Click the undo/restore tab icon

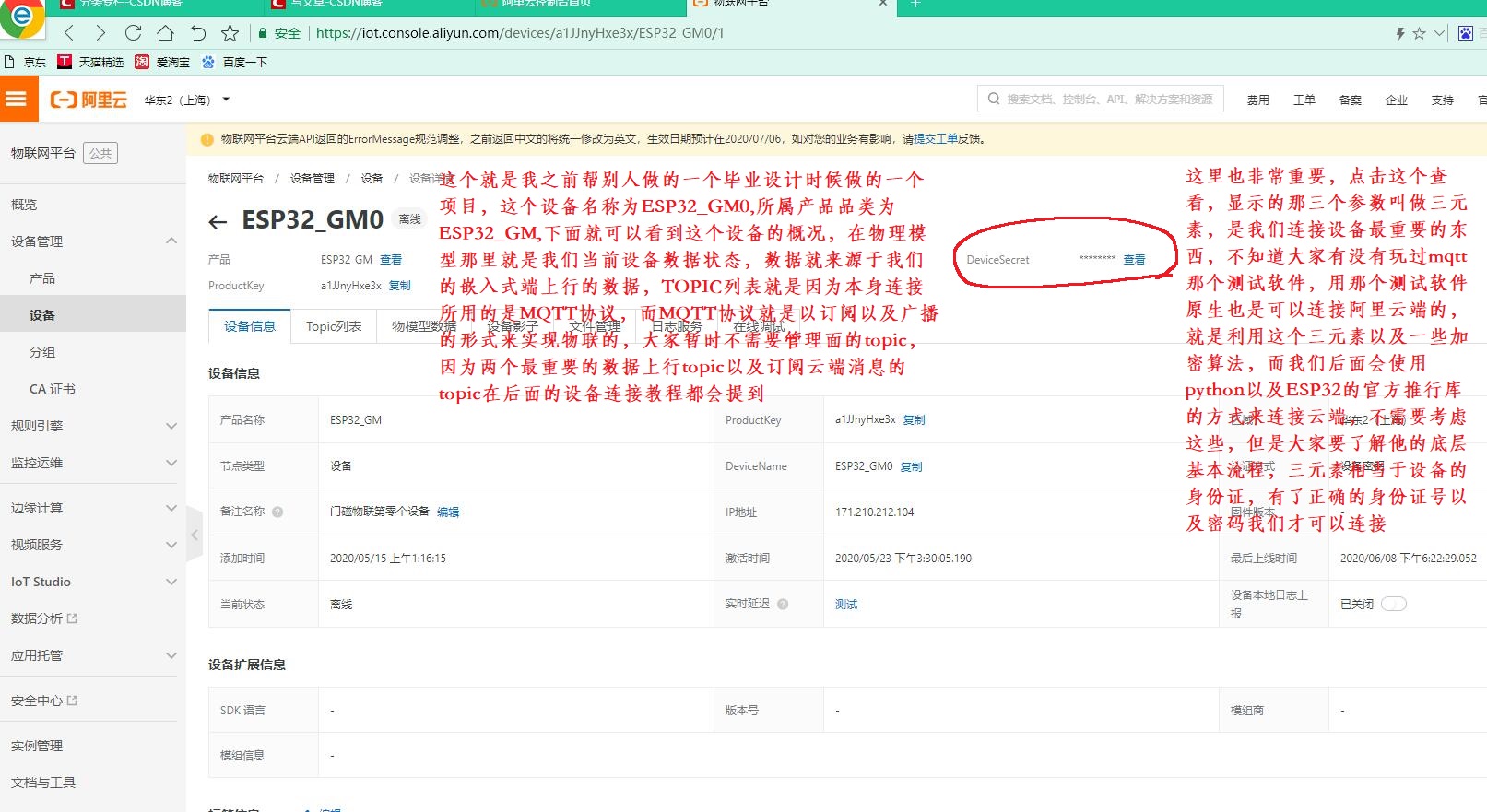[197, 33]
